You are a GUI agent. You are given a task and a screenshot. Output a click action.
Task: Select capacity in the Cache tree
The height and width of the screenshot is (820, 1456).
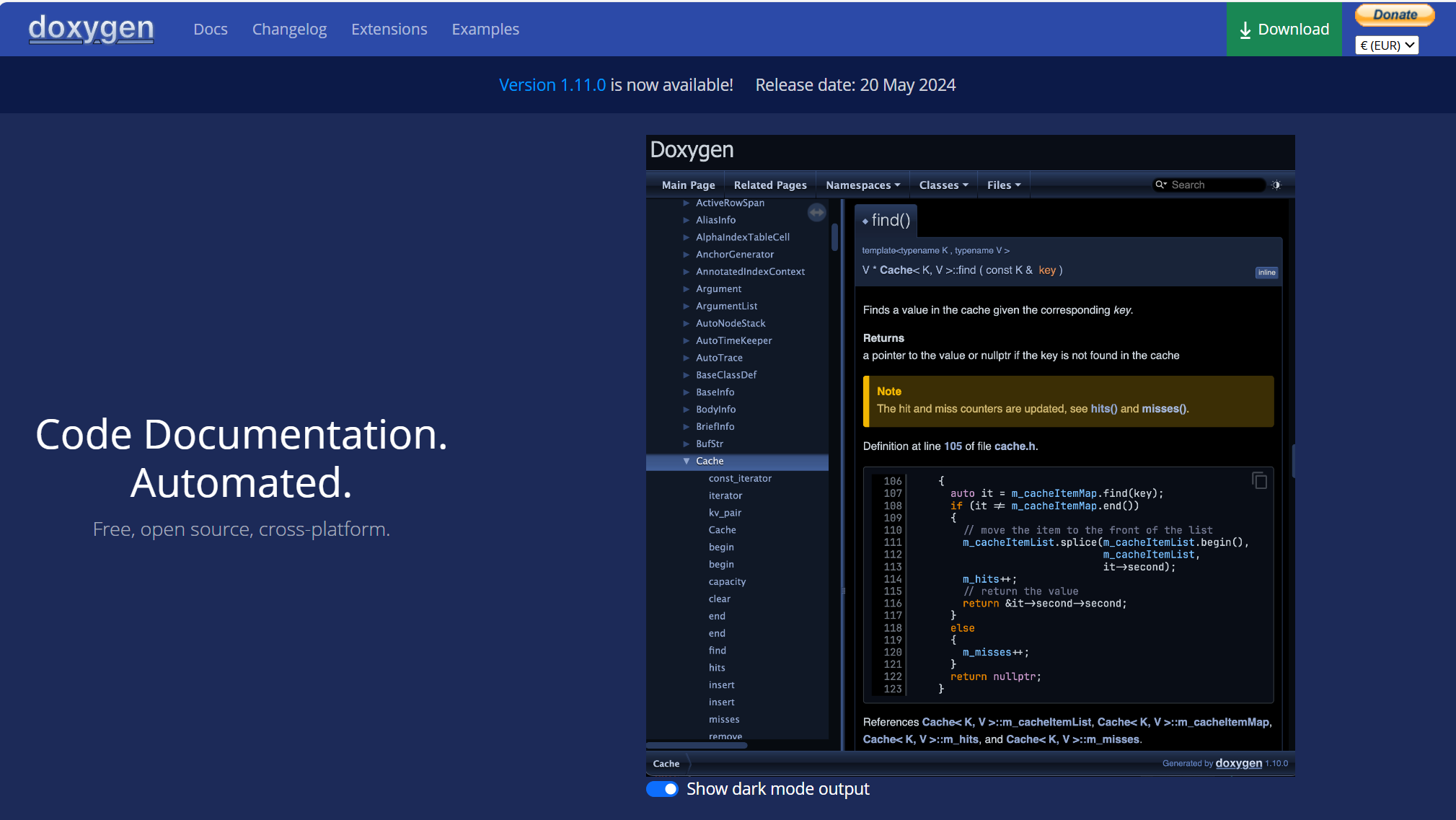point(727,582)
